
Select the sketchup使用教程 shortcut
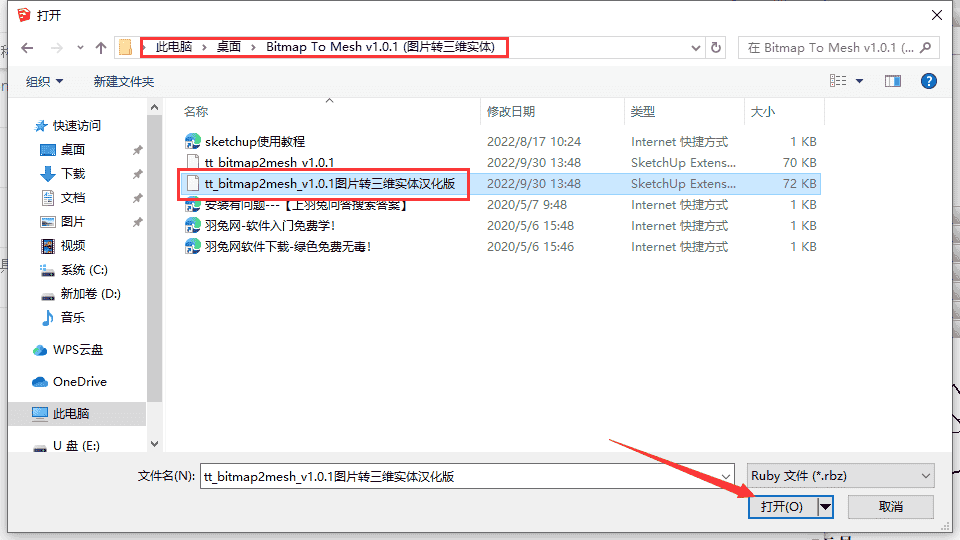tap(255, 142)
